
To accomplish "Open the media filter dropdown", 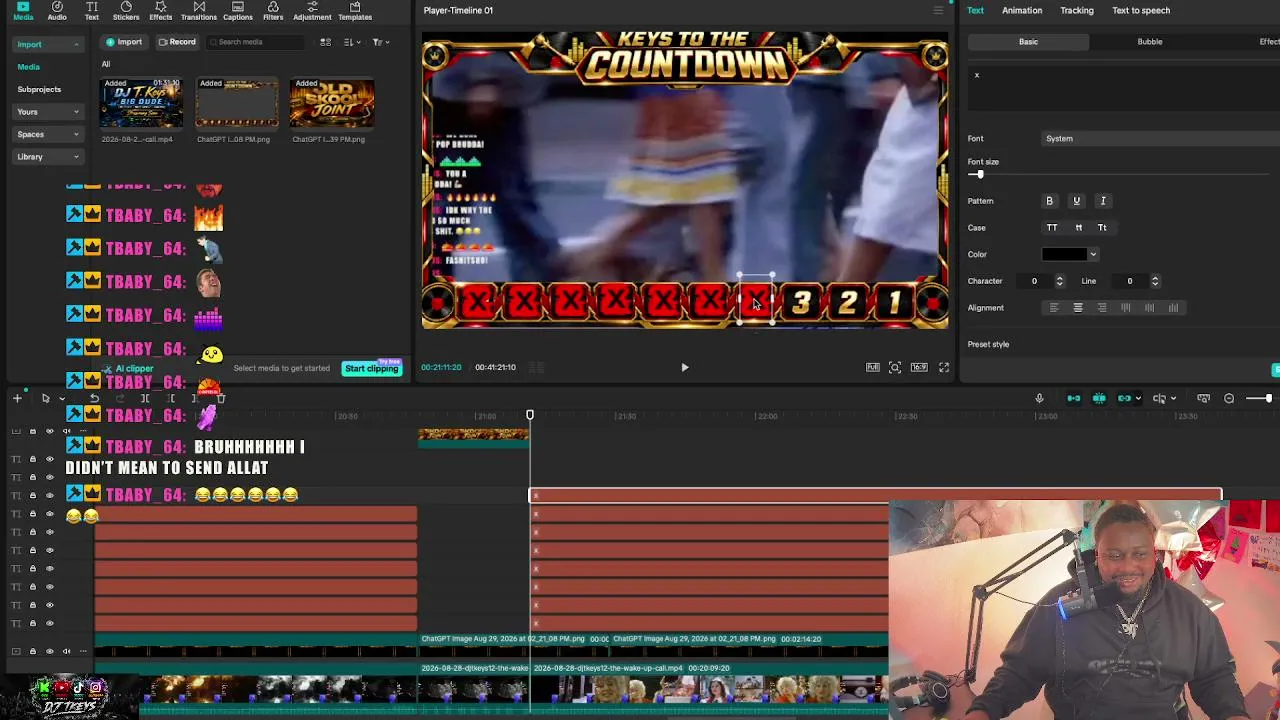I will [380, 42].
